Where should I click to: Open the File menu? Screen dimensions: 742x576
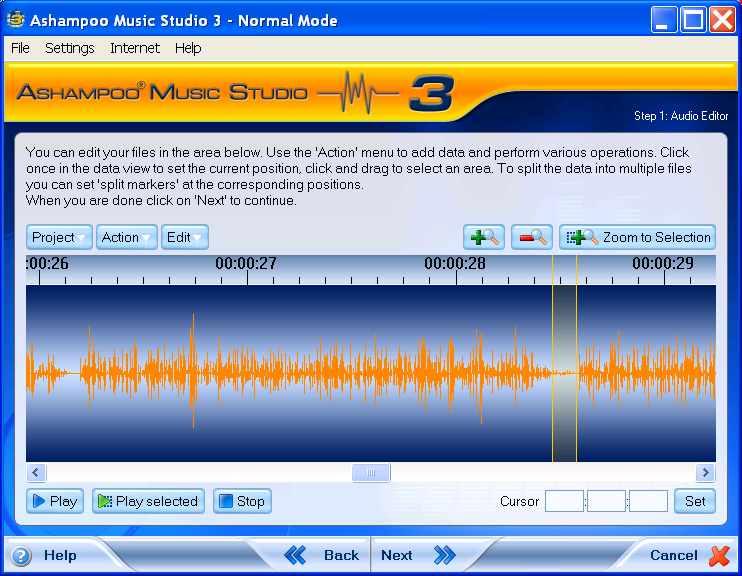[x=20, y=48]
